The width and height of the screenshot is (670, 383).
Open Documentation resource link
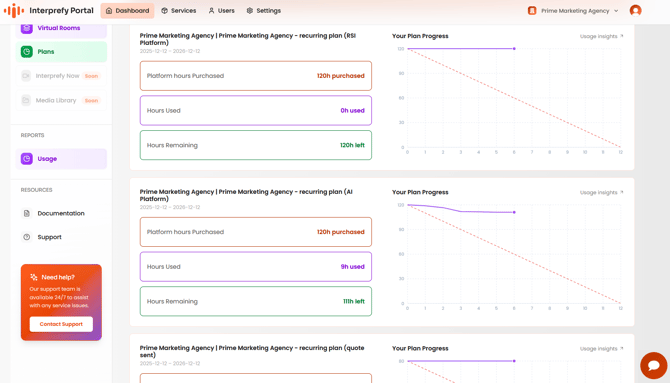pyautogui.click(x=61, y=213)
